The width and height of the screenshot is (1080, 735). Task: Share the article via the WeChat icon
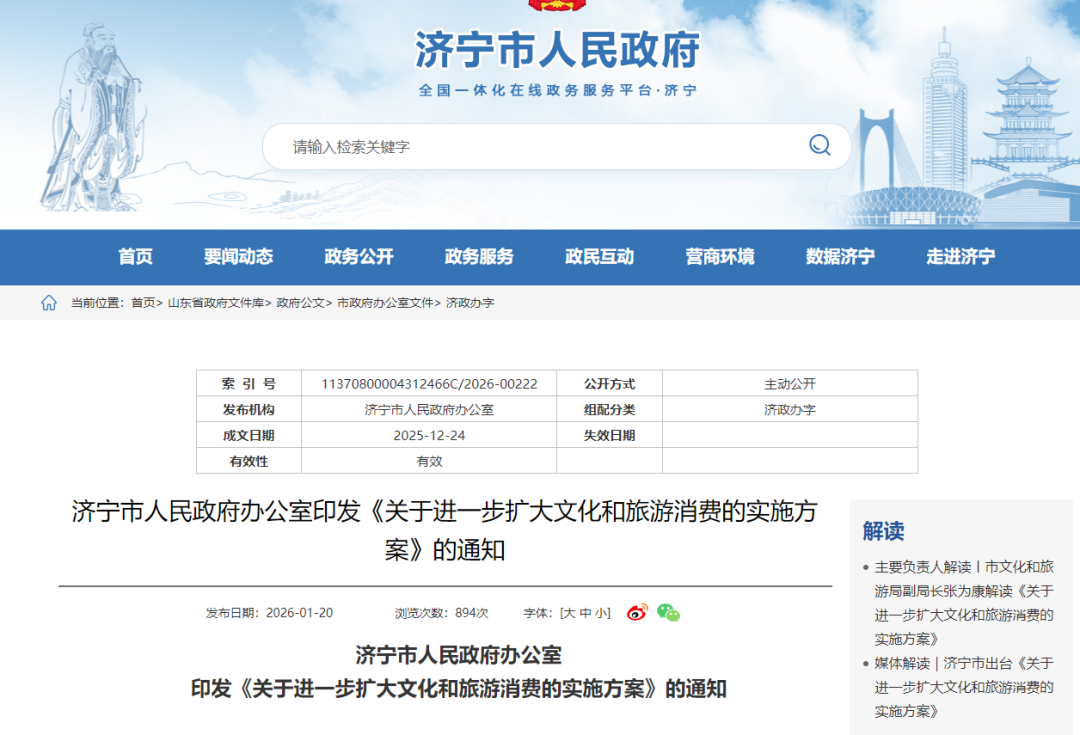pyautogui.click(x=667, y=613)
